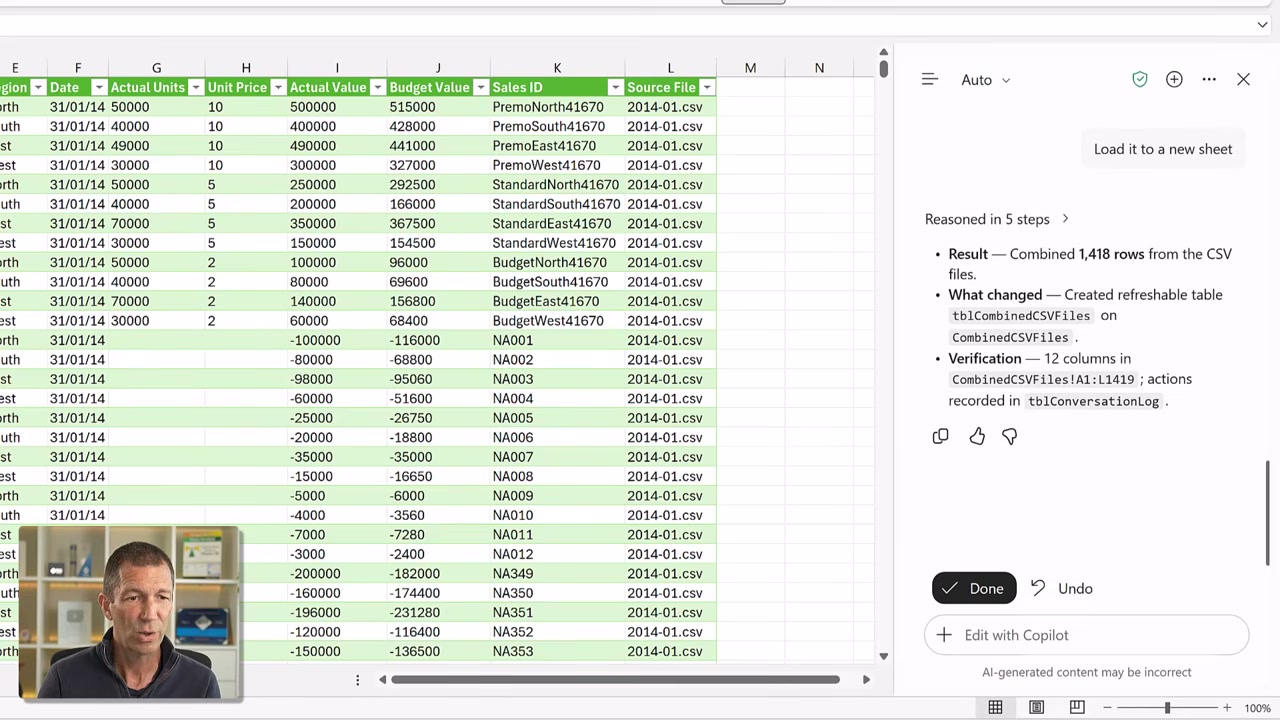This screenshot has width=1280, height=720.
Task: Open the Budget Value filter dropdown
Action: click(481, 88)
